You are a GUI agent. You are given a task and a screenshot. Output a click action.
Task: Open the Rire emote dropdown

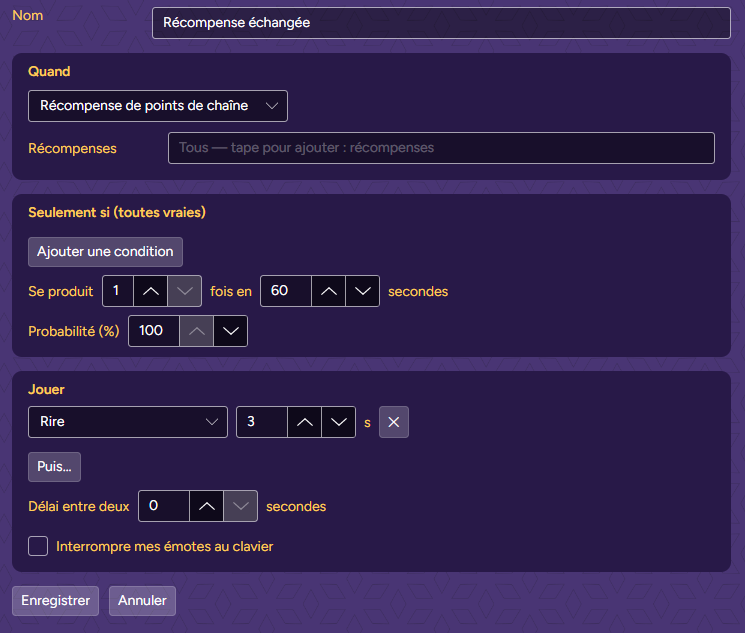pos(128,422)
